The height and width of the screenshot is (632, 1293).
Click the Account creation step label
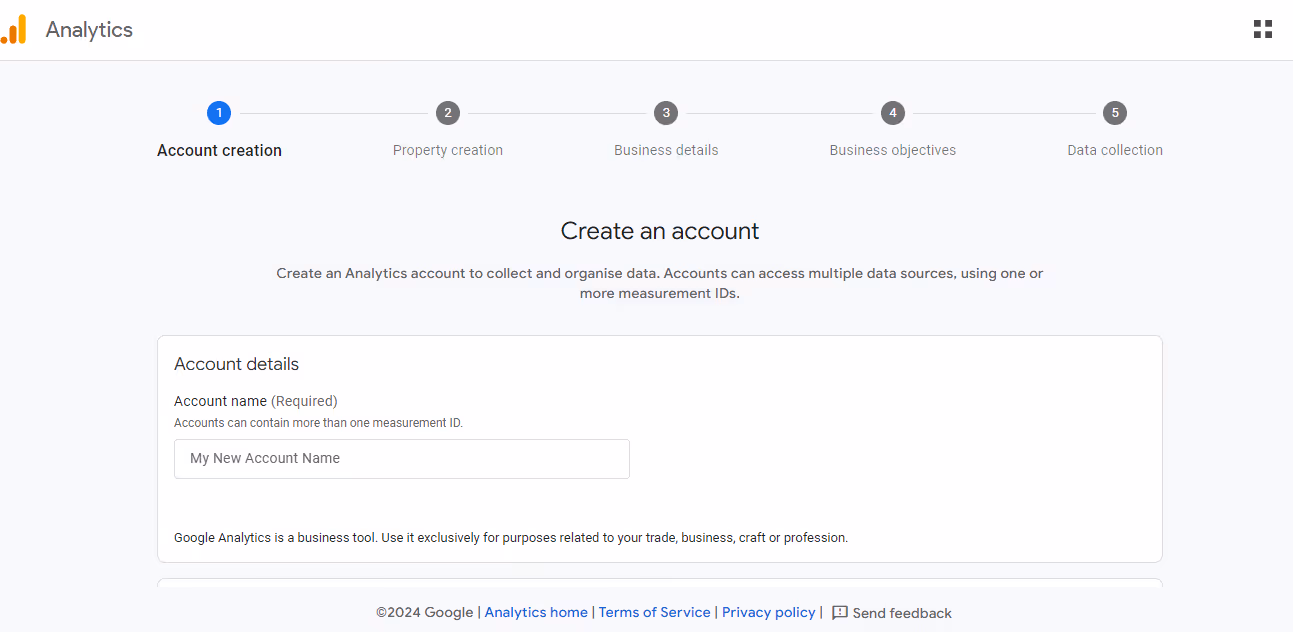click(219, 151)
